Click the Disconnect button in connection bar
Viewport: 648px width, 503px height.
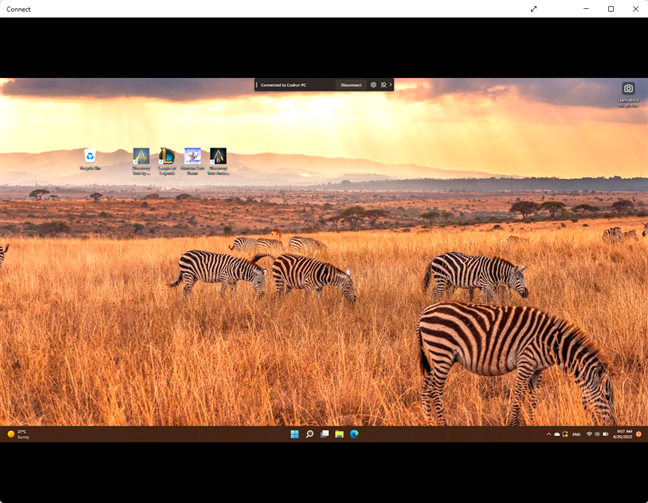351,85
